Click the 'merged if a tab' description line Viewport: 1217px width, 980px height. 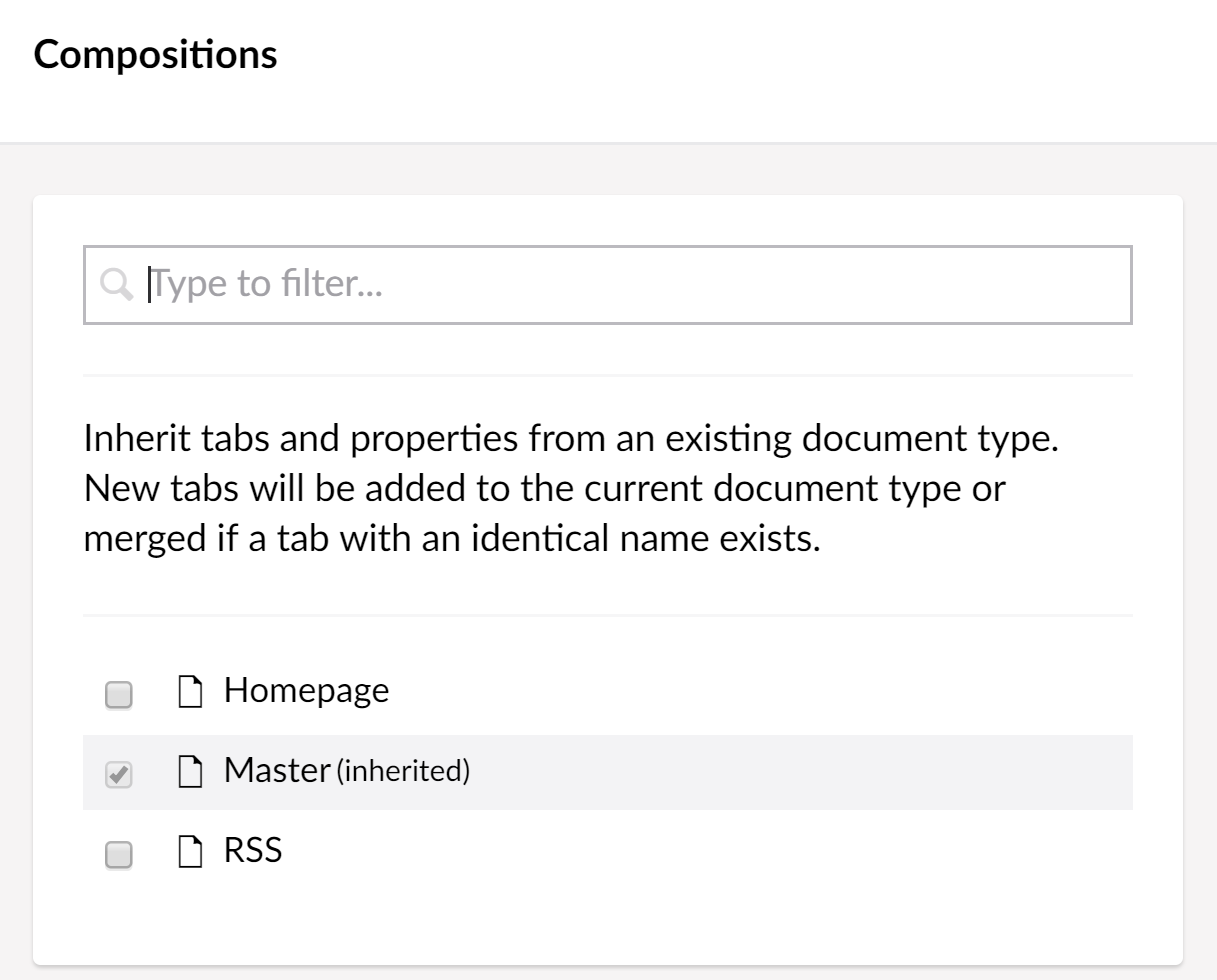pyautogui.click(x=451, y=538)
